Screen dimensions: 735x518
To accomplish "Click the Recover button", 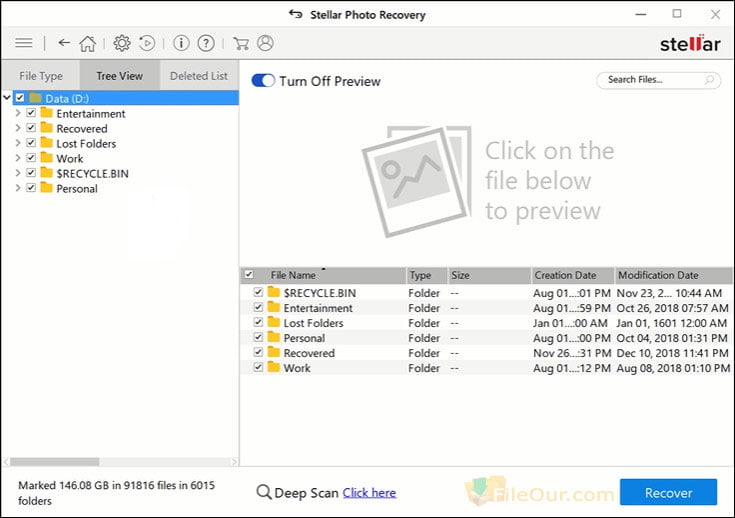I will [x=668, y=492].
